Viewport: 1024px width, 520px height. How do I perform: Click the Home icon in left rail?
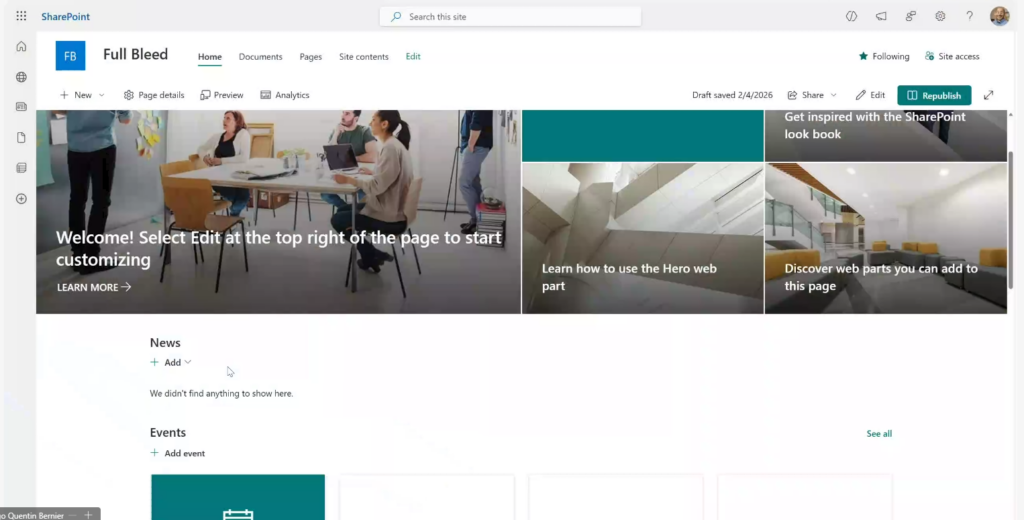(21, 46)
